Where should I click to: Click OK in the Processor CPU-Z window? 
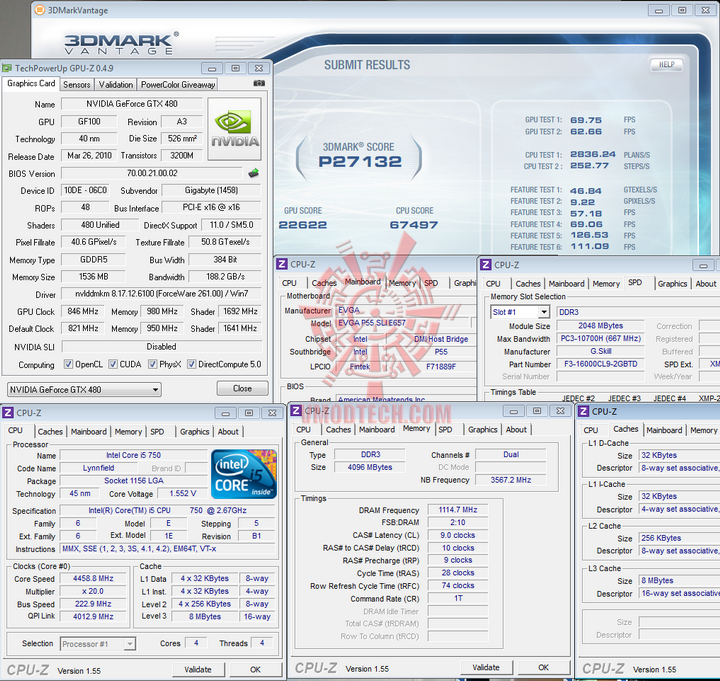[255, 670]
